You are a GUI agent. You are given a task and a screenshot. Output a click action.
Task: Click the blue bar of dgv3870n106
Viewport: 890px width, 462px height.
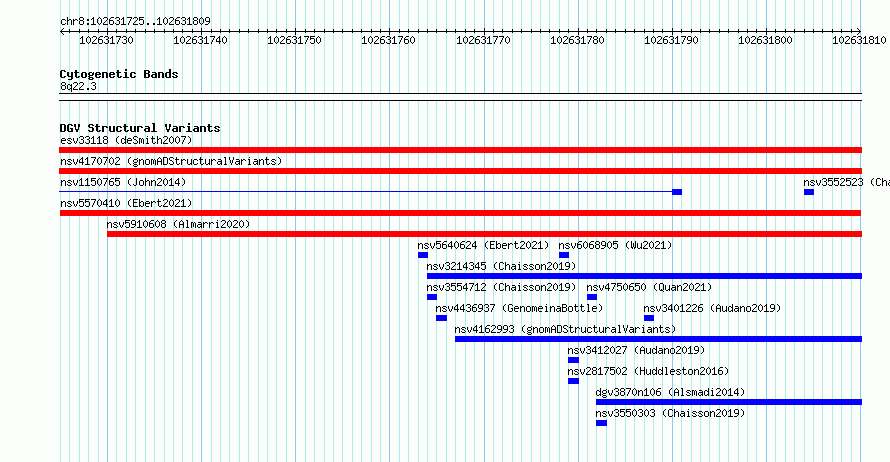(729, 402)
